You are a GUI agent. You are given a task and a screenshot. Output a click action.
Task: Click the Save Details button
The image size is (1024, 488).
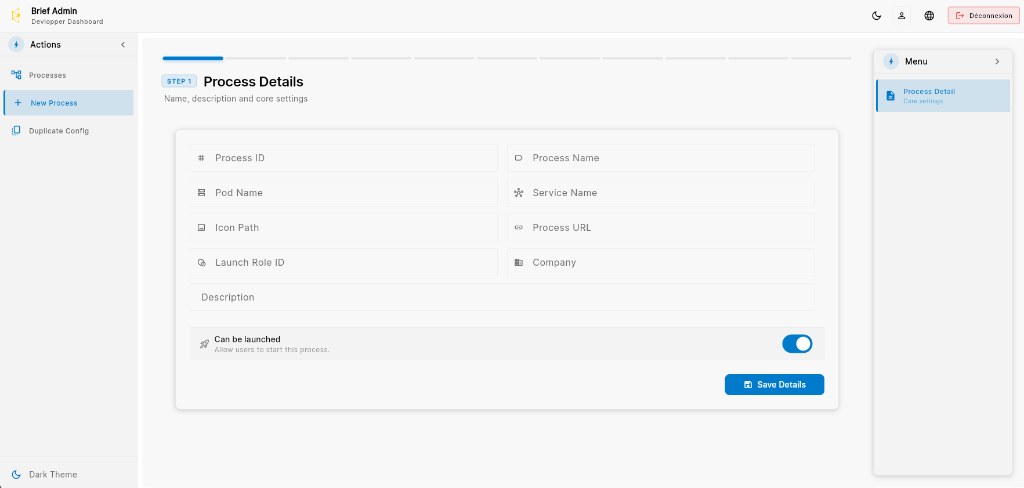[775, 385]
